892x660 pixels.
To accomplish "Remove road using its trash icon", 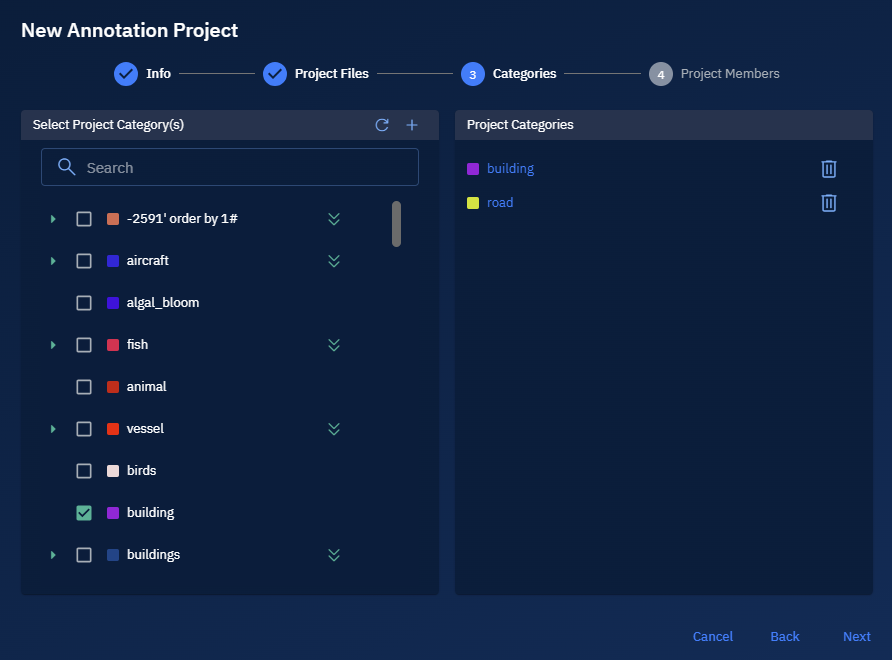I will tap(828, 203).
